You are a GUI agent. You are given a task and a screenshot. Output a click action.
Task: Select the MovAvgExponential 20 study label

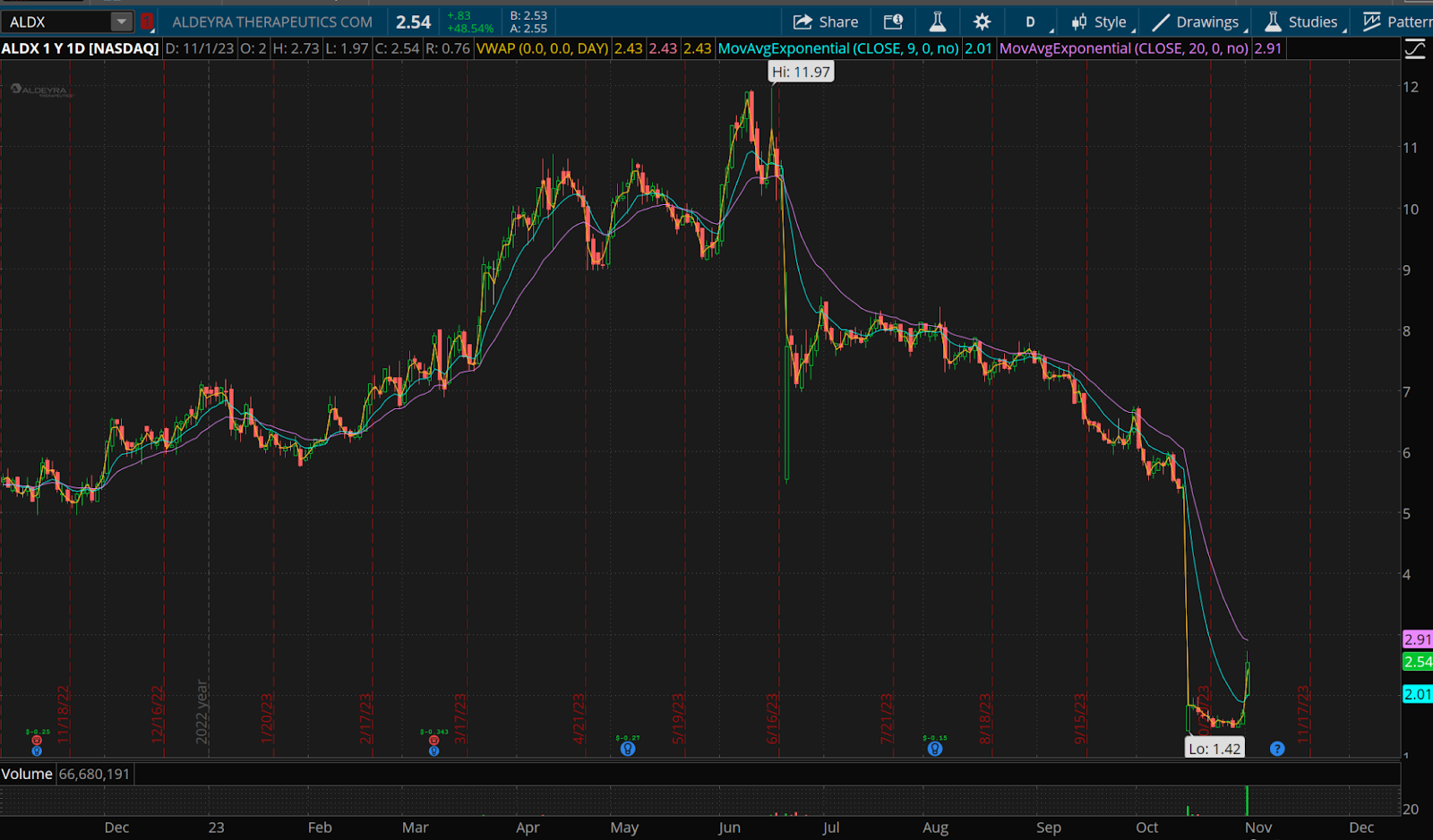pyautogui.click(x=1123, y=48)
